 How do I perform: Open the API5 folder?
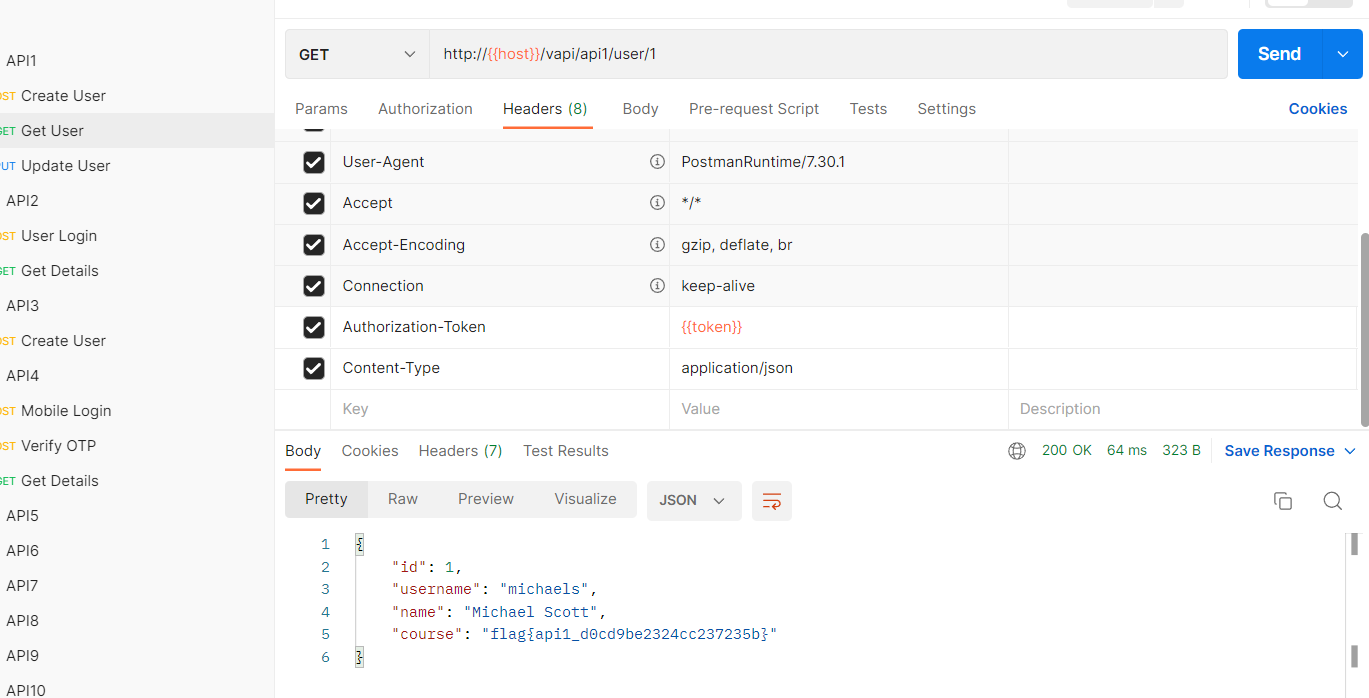22,516
